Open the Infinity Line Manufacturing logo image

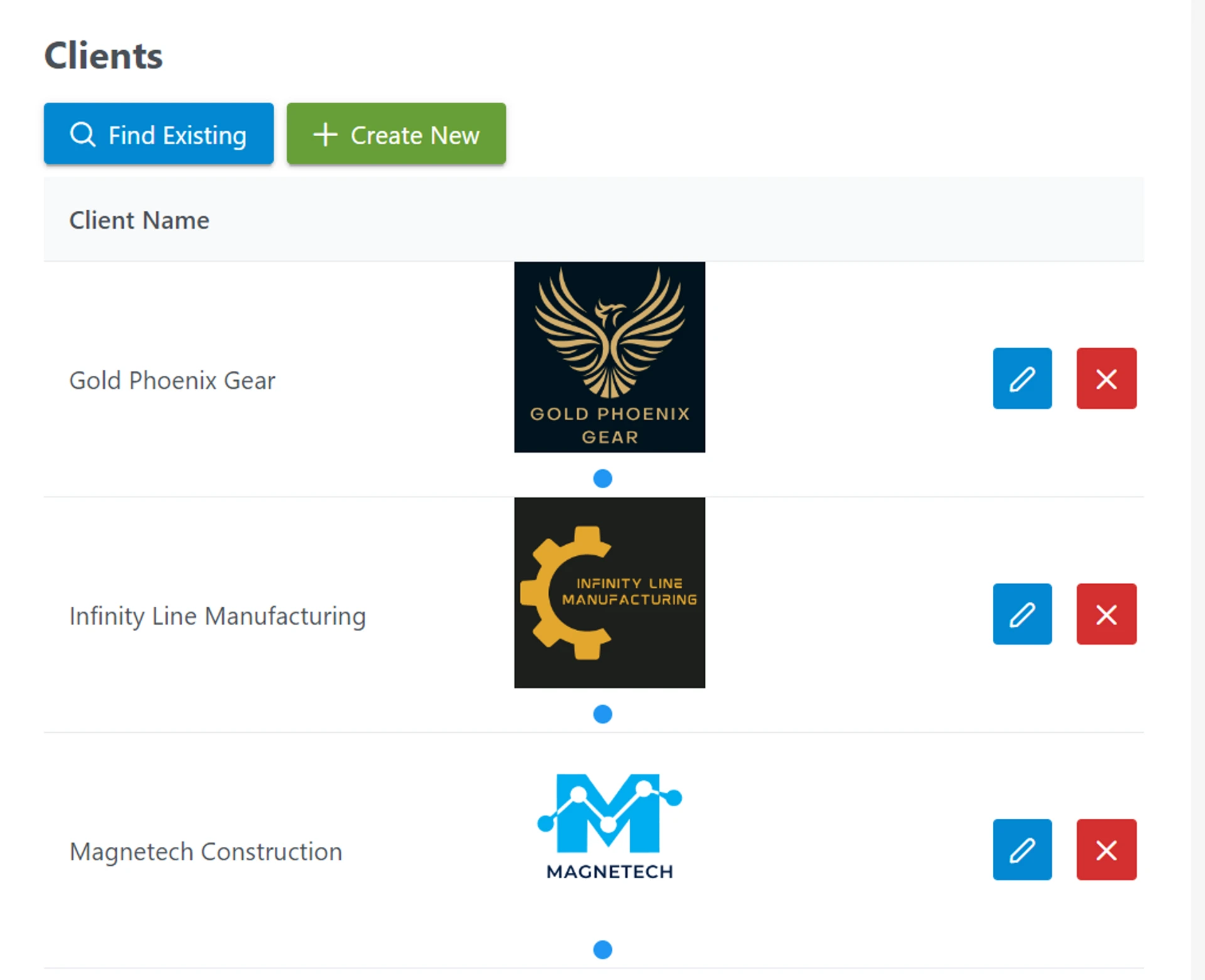pyautogui.click(x=609, y=592)
